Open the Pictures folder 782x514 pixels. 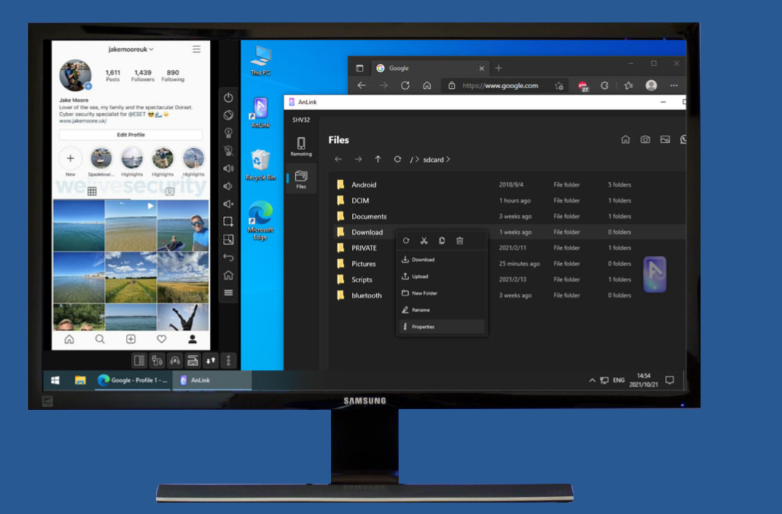pos(363,264)
